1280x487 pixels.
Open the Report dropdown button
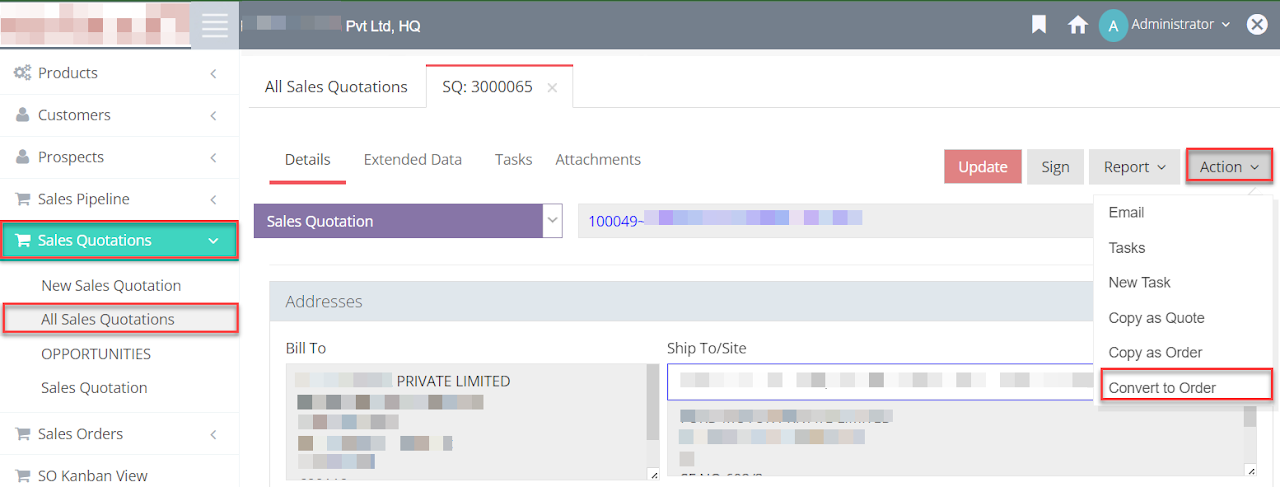point(1133,167)
